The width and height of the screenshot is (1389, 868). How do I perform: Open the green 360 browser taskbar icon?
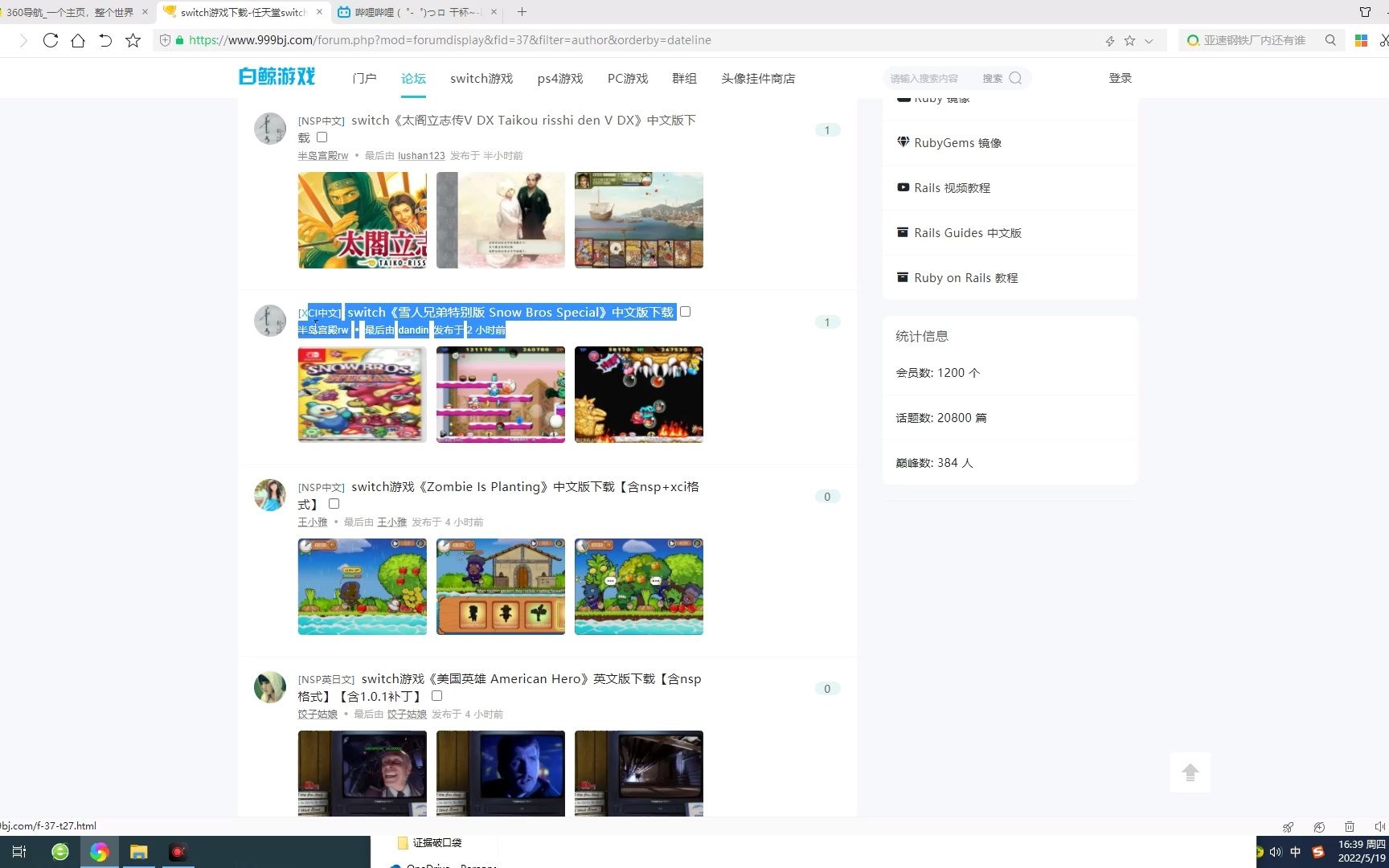pyautogui.click(x=60, y=852)
